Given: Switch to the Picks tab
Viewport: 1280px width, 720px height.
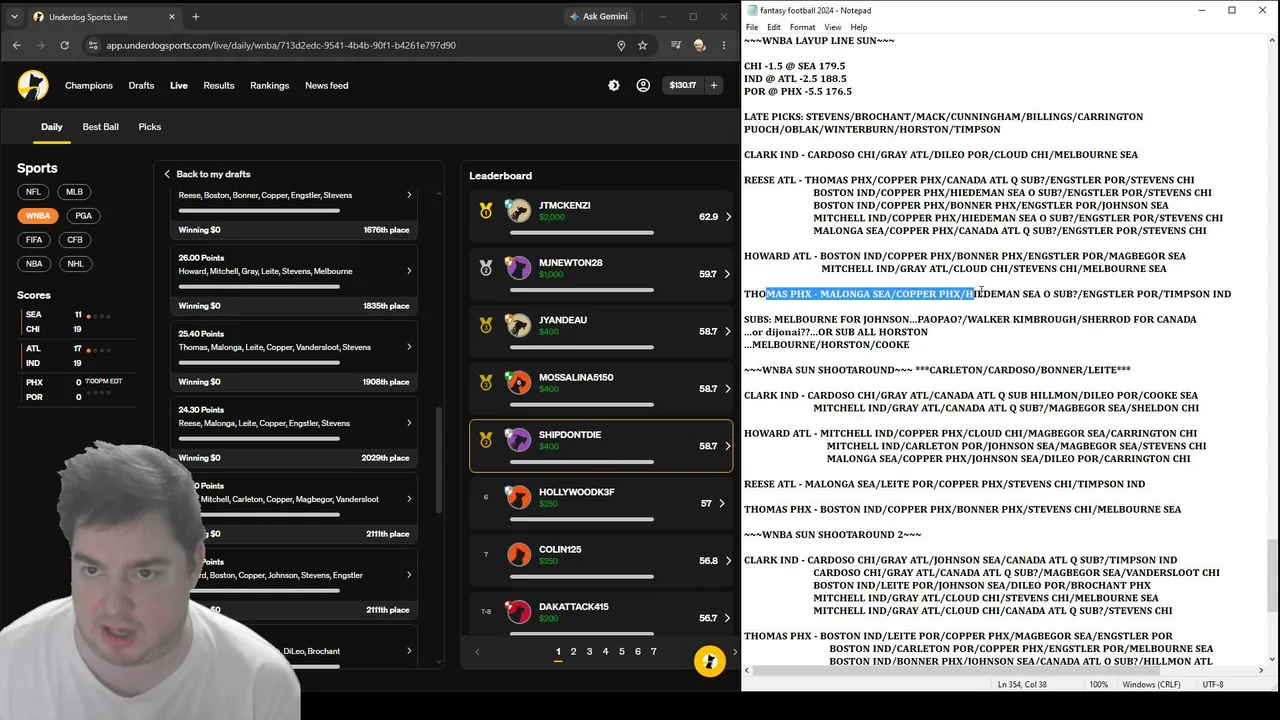Looking at the screenshot, I should (x=150, y=127).
